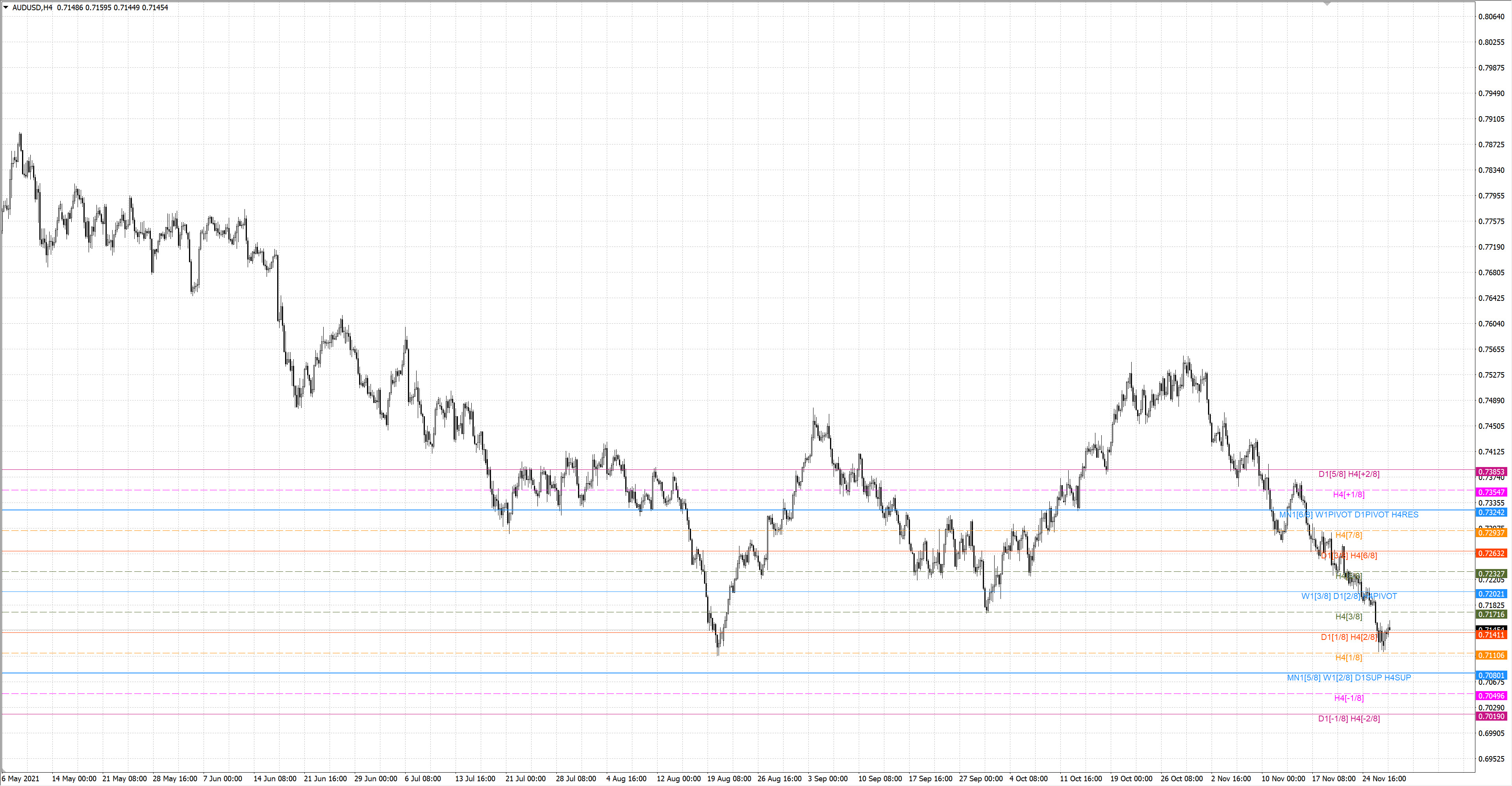Click the AUDUSD,H4 chart title text
The width and height of the screenshot is (1512, 786).
point(32,7)
